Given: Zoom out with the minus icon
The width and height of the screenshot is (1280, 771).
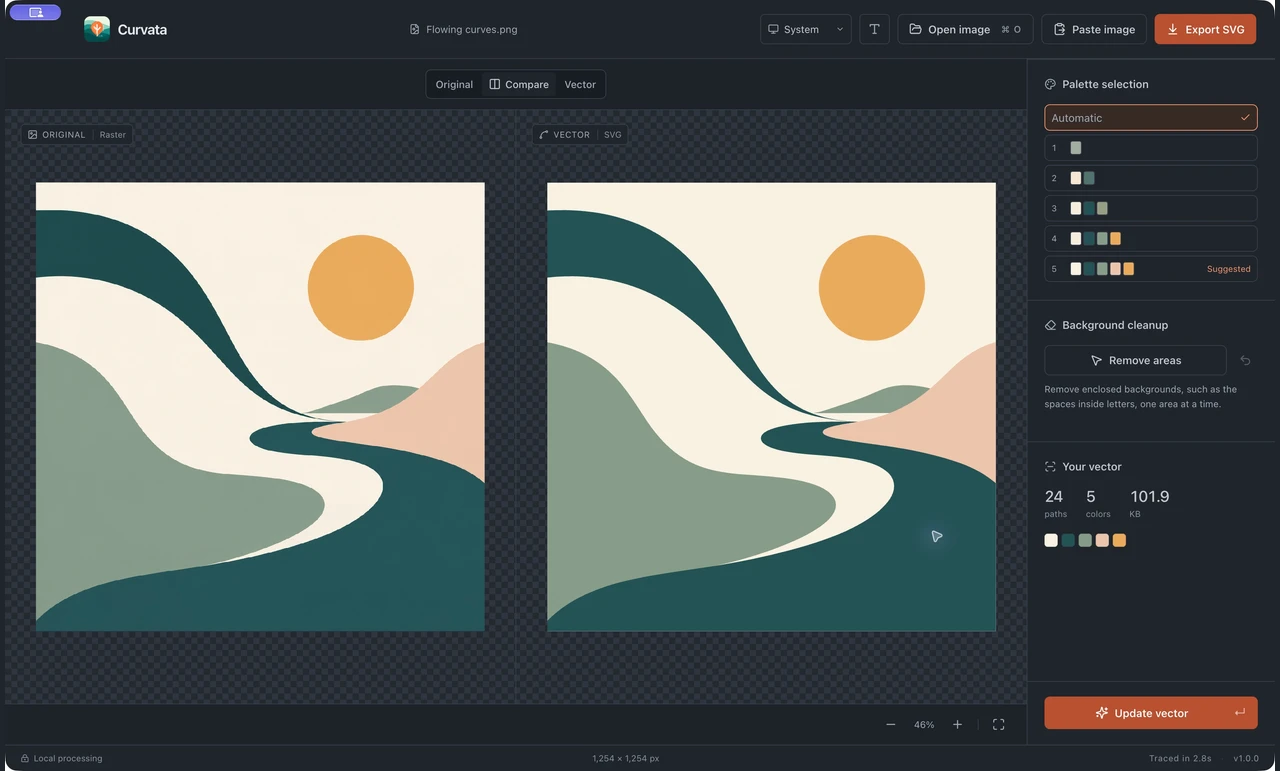Looking at the screenshot, I should 890,724.
